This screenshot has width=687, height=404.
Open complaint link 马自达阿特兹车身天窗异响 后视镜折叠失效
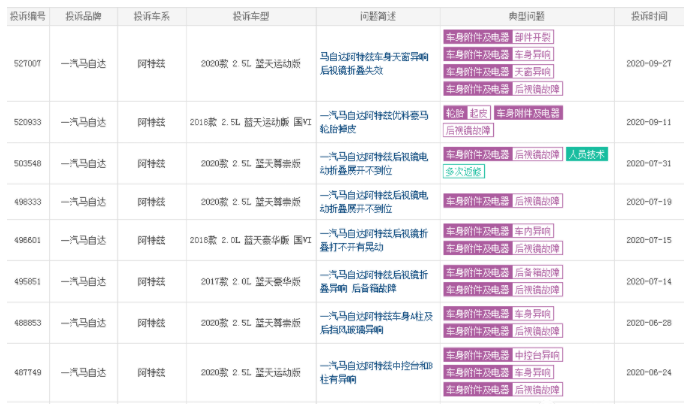[374, 64]
